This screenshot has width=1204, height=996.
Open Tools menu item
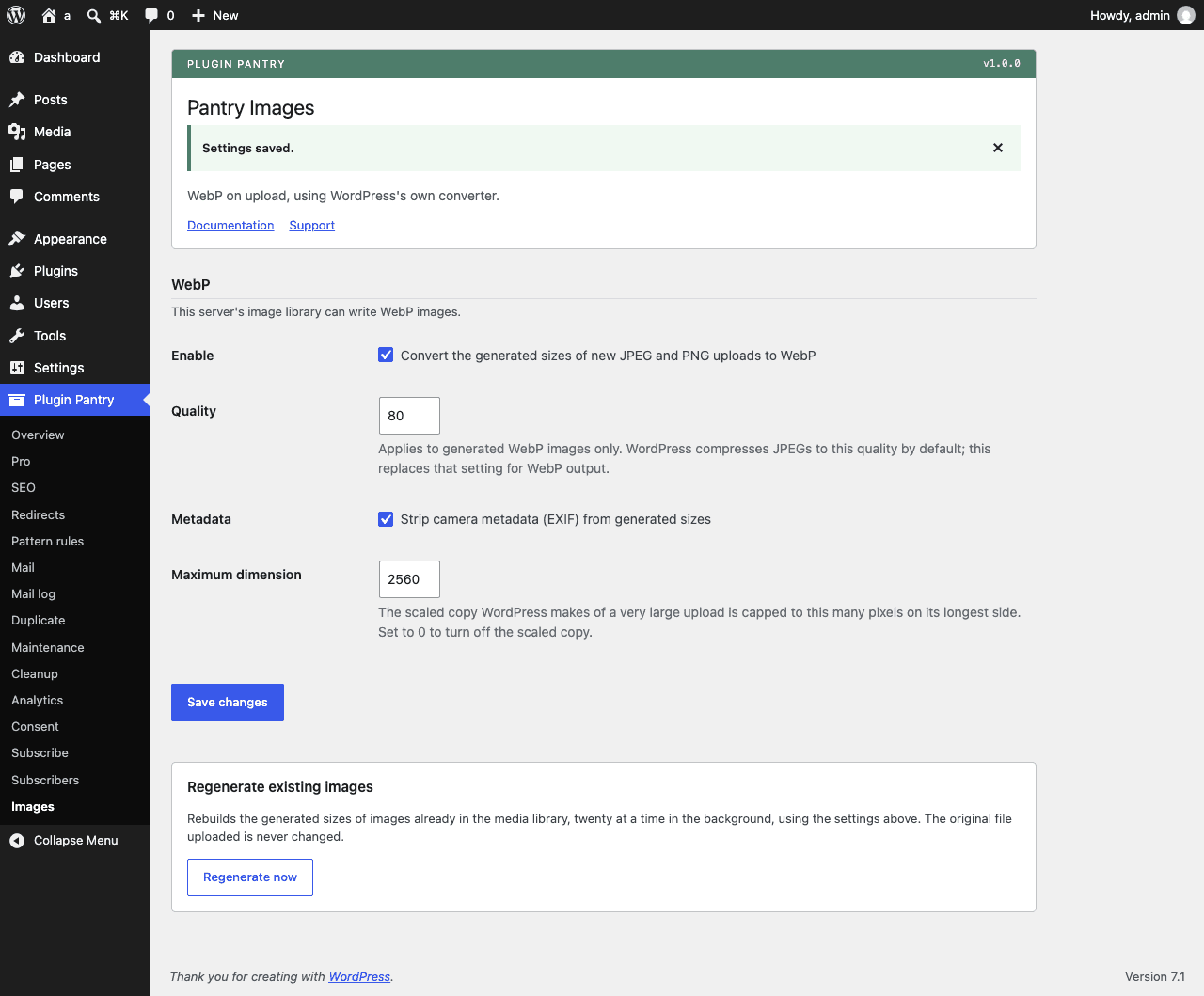[75, 336]
